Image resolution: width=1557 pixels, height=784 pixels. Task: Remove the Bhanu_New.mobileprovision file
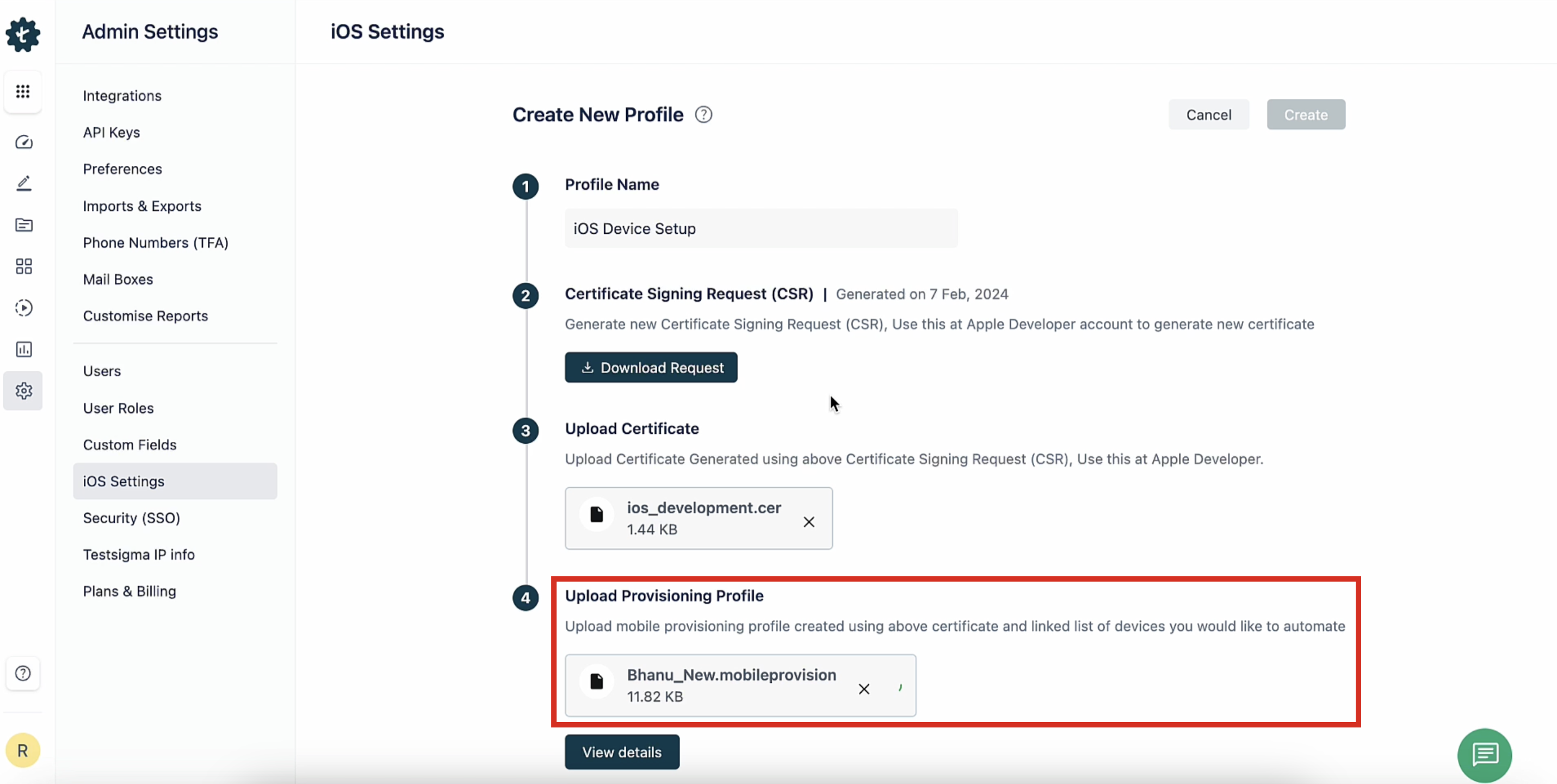(x=864, y=688)
